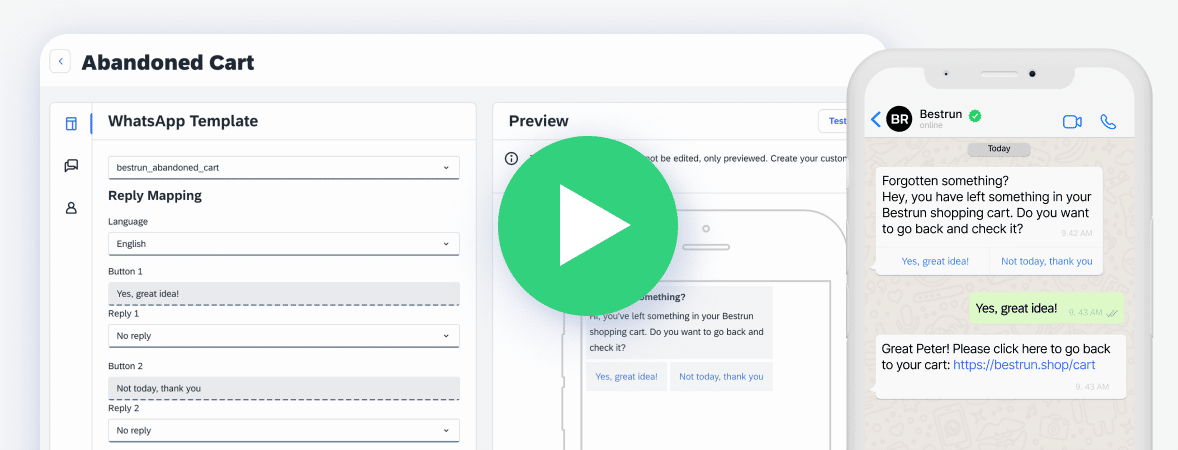
Task: Tap 'Yes, great idea!' quick reply on phone
Action: pyautogui.click(x=935, y=261)
